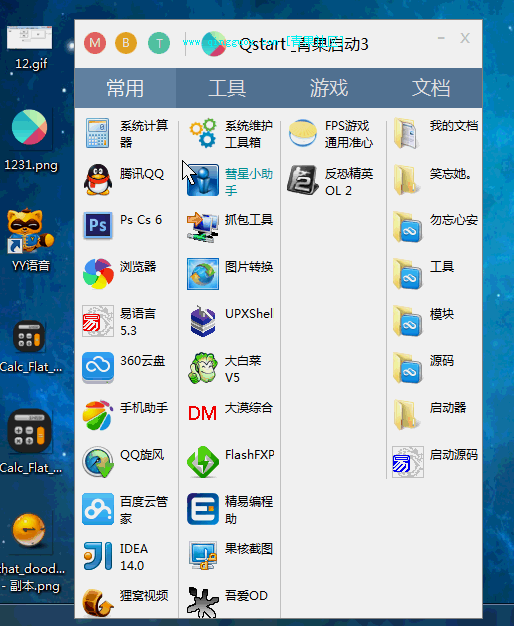Click the green T circle button

pyautogui.click(x=159, y=43)
